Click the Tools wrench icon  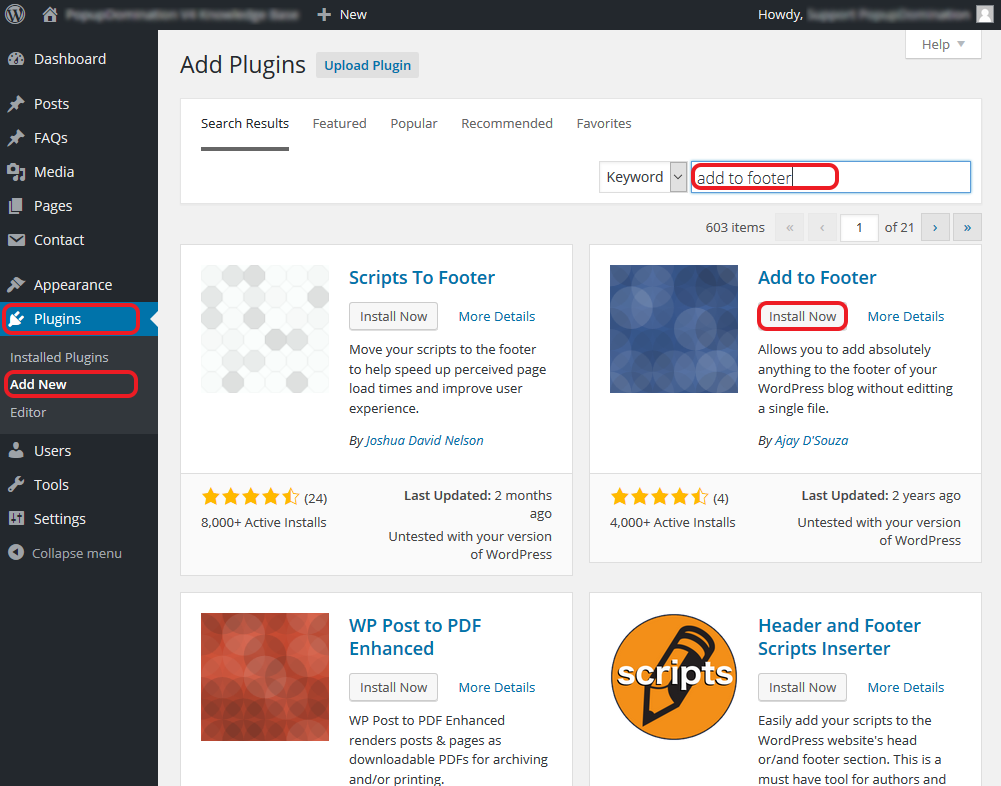pos(16,485)
